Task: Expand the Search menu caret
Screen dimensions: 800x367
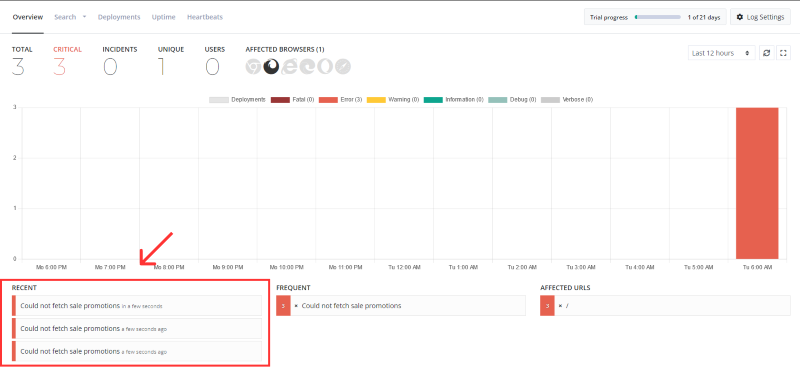Action: pyautogui.click(x=84, y=17)
